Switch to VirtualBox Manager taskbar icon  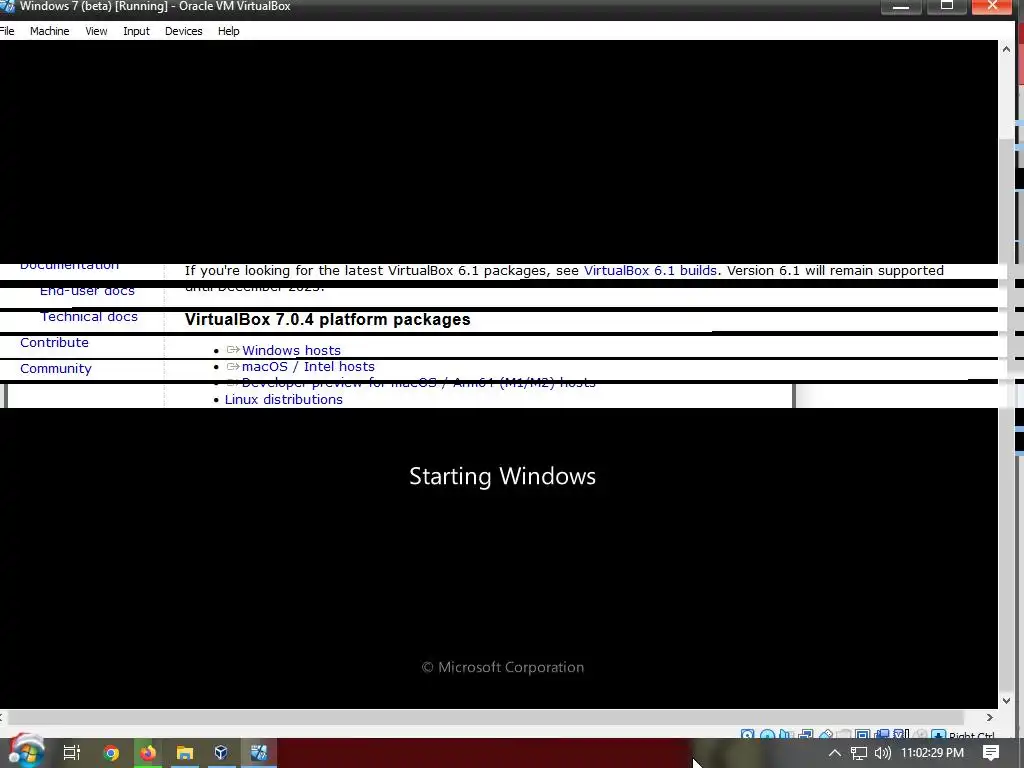(x=221, y=752)
